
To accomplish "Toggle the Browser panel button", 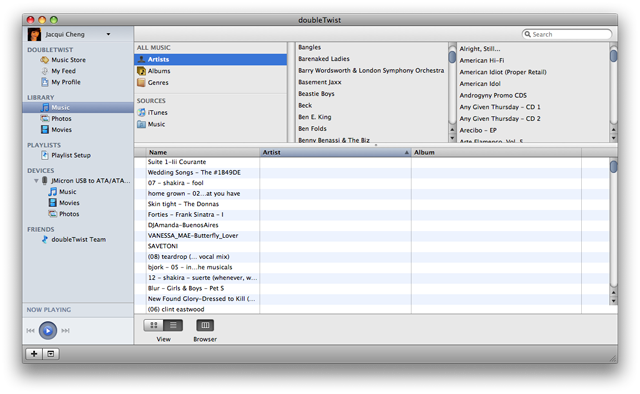I will pos(205,325).
